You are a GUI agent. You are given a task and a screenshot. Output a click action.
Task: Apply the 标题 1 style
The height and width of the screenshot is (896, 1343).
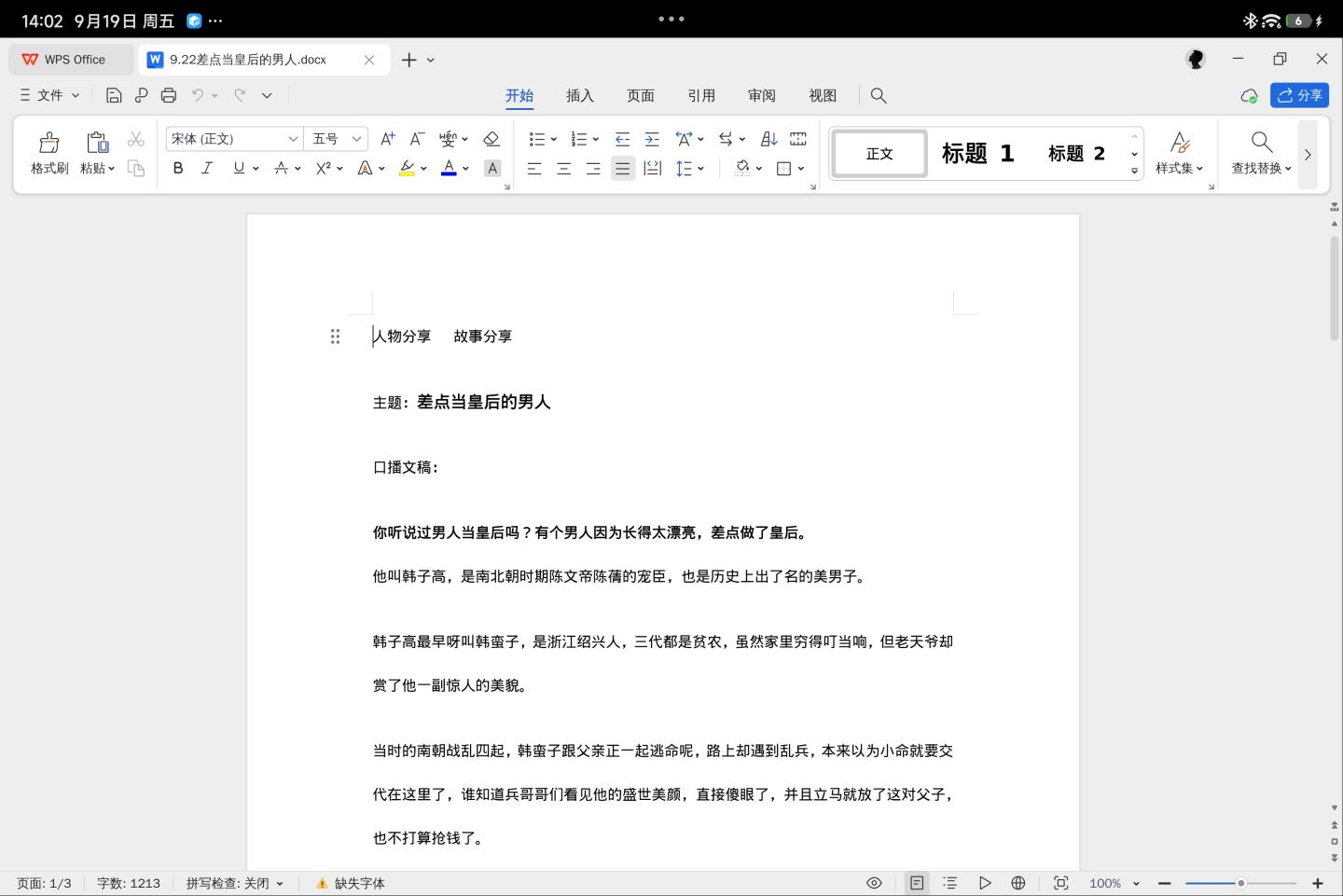tap(976, 153)
